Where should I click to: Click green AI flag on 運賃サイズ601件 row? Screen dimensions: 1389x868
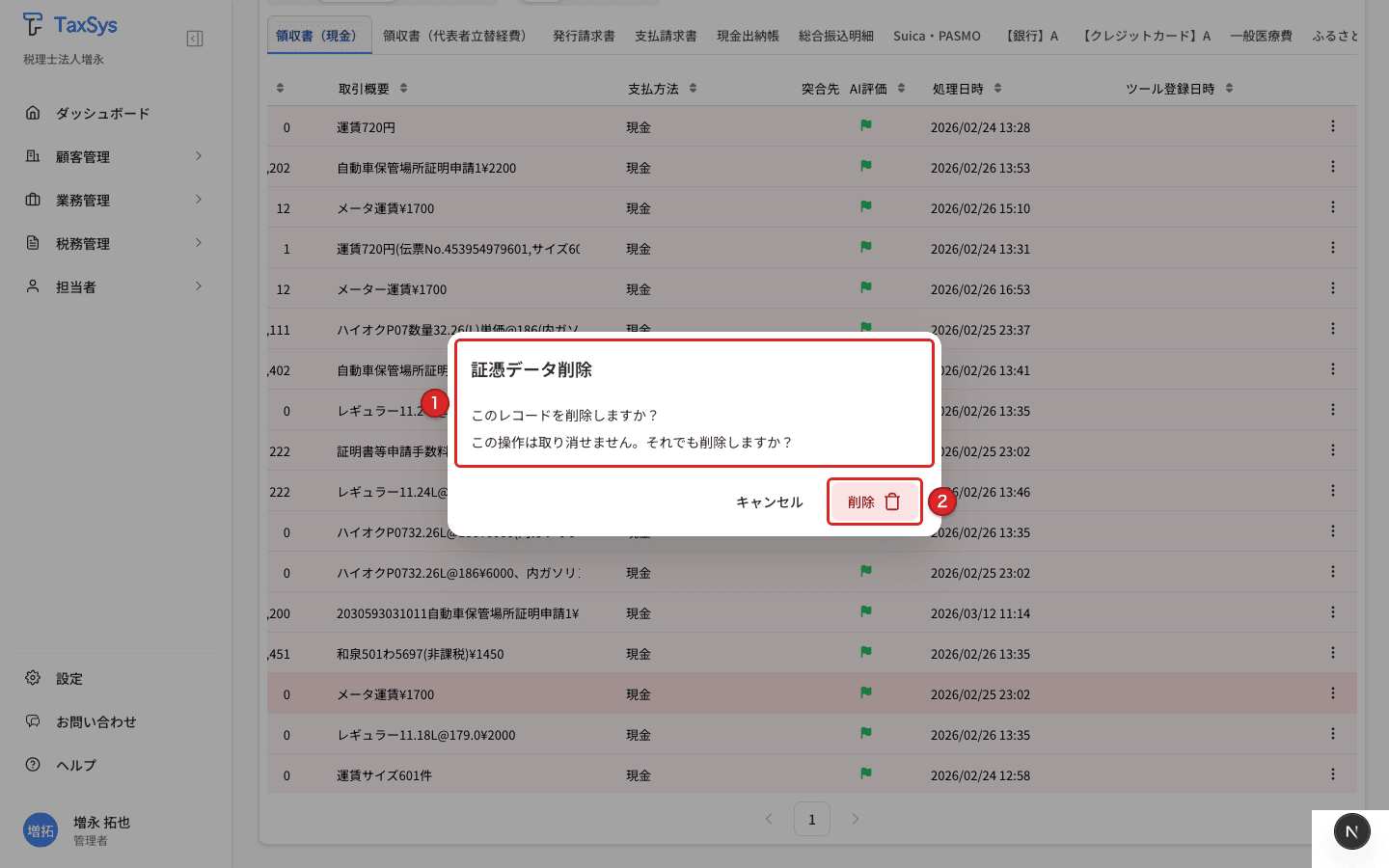(x=865, y=773)
